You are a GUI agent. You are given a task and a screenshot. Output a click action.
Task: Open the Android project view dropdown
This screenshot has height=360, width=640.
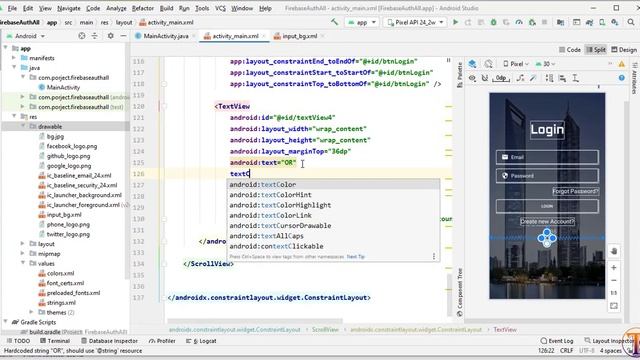(x=26, y=36)
